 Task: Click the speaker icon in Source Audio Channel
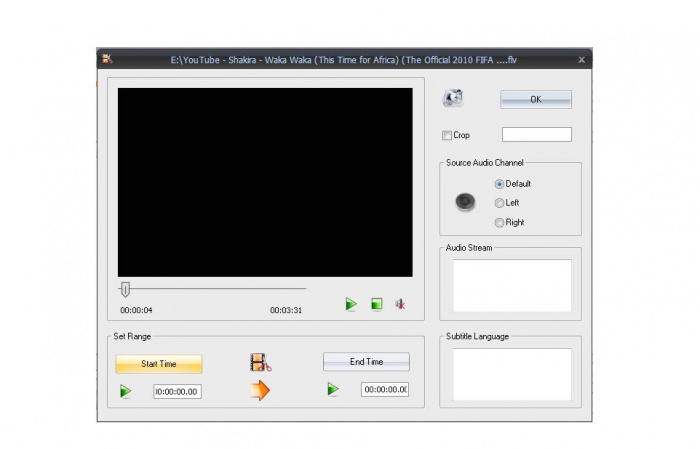465,202
